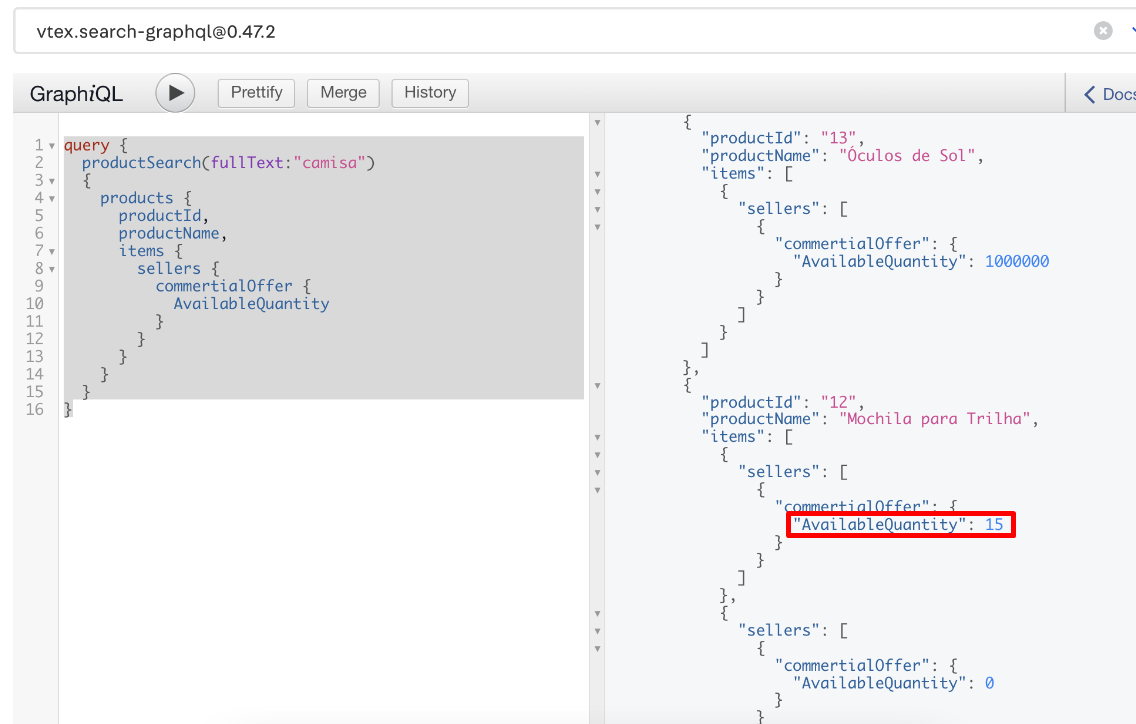
Task: Fold the last sellers array in results
Action: point(598,631)
